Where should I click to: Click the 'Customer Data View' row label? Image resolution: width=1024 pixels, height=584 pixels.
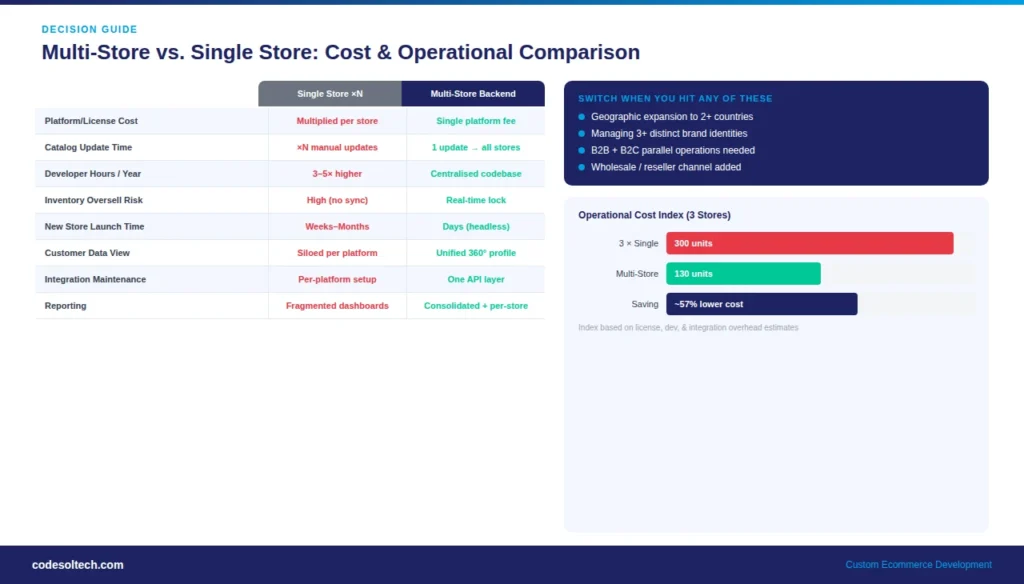(87, 253)
